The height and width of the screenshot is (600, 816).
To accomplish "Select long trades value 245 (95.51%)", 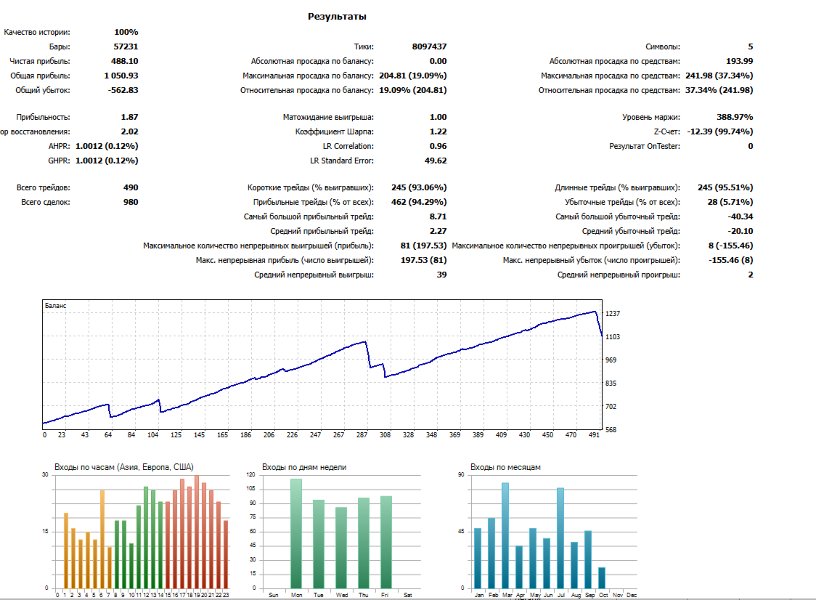I will [x=725, y=187].
